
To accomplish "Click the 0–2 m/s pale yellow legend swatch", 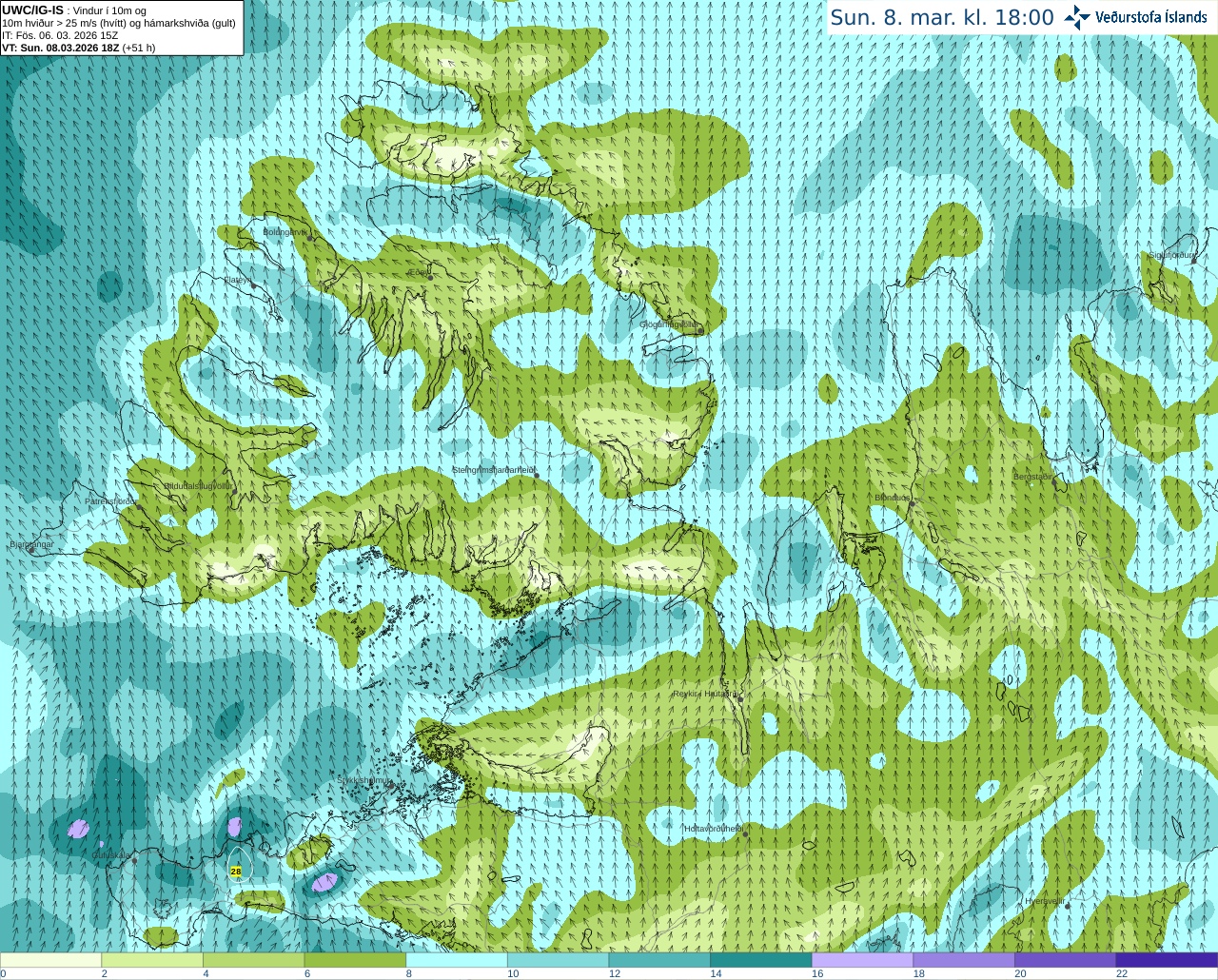I will coord(50,960).
